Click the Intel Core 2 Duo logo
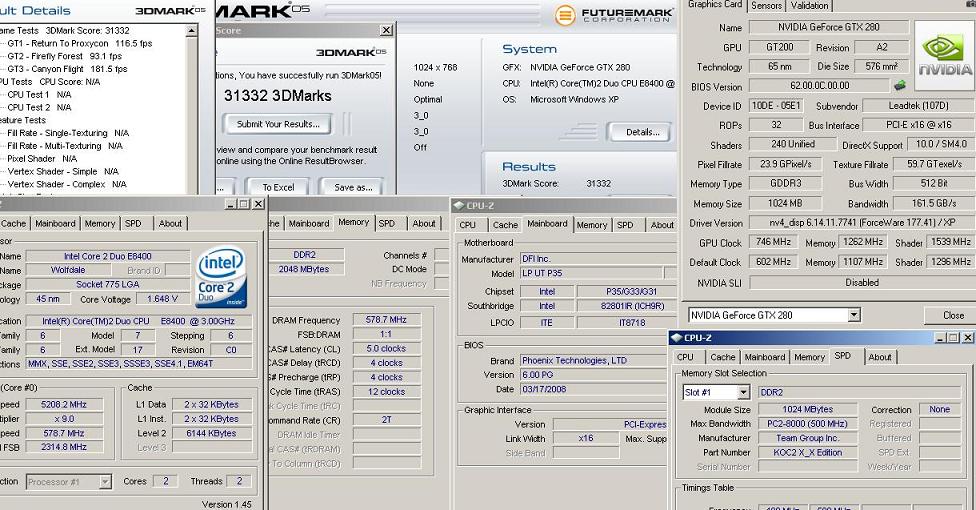 coord(221,276)
